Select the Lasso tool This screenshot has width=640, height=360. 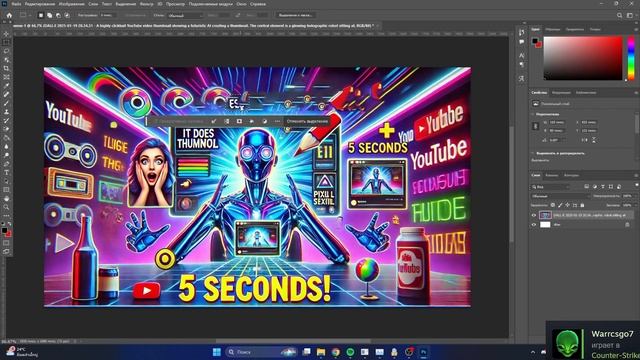tap(6, 51)
